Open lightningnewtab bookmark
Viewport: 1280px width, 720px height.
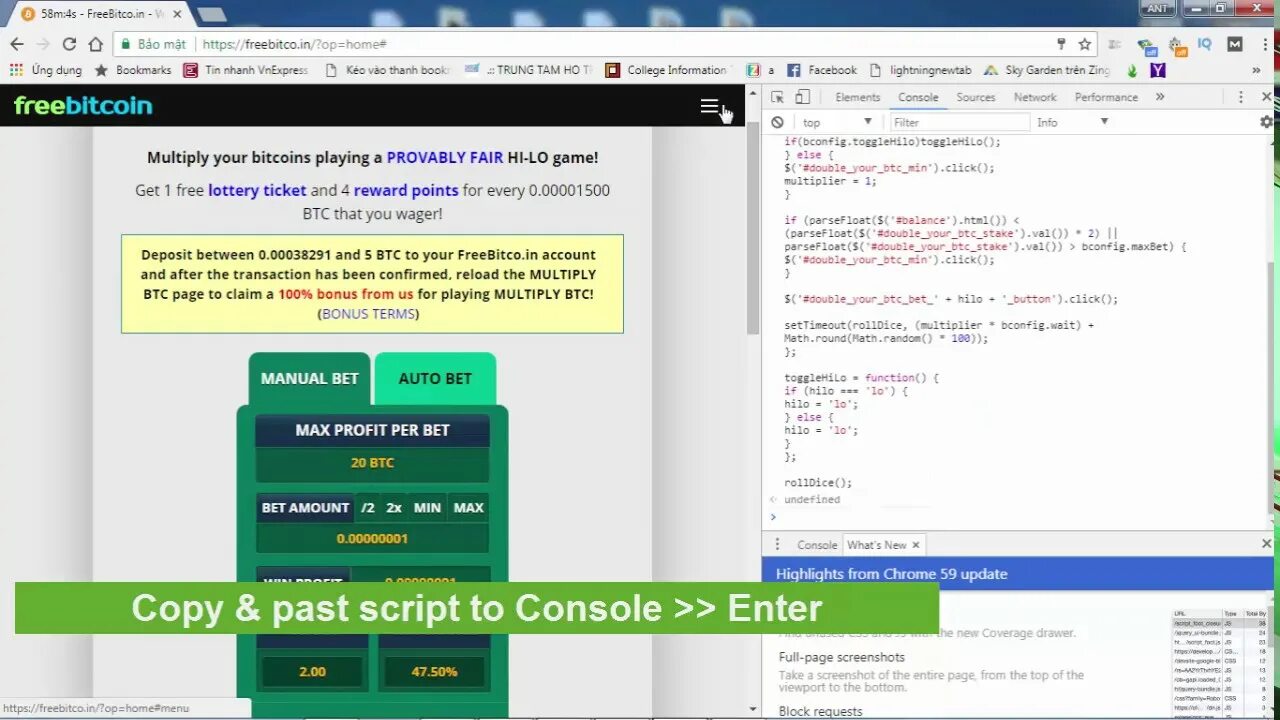pyautogui.click(x=920, y=70)
